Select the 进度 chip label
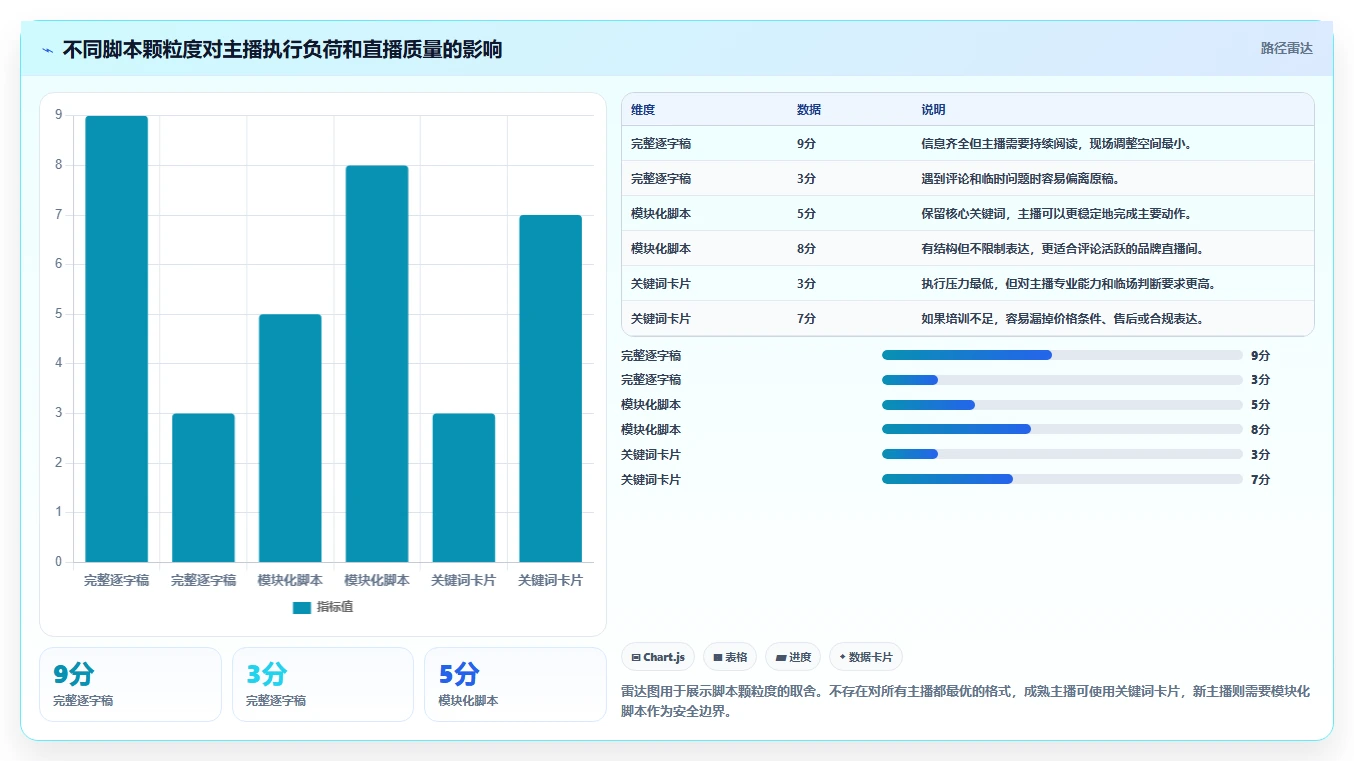The image size is (1354, 761). pyautogui.click(x=800, y=657)
